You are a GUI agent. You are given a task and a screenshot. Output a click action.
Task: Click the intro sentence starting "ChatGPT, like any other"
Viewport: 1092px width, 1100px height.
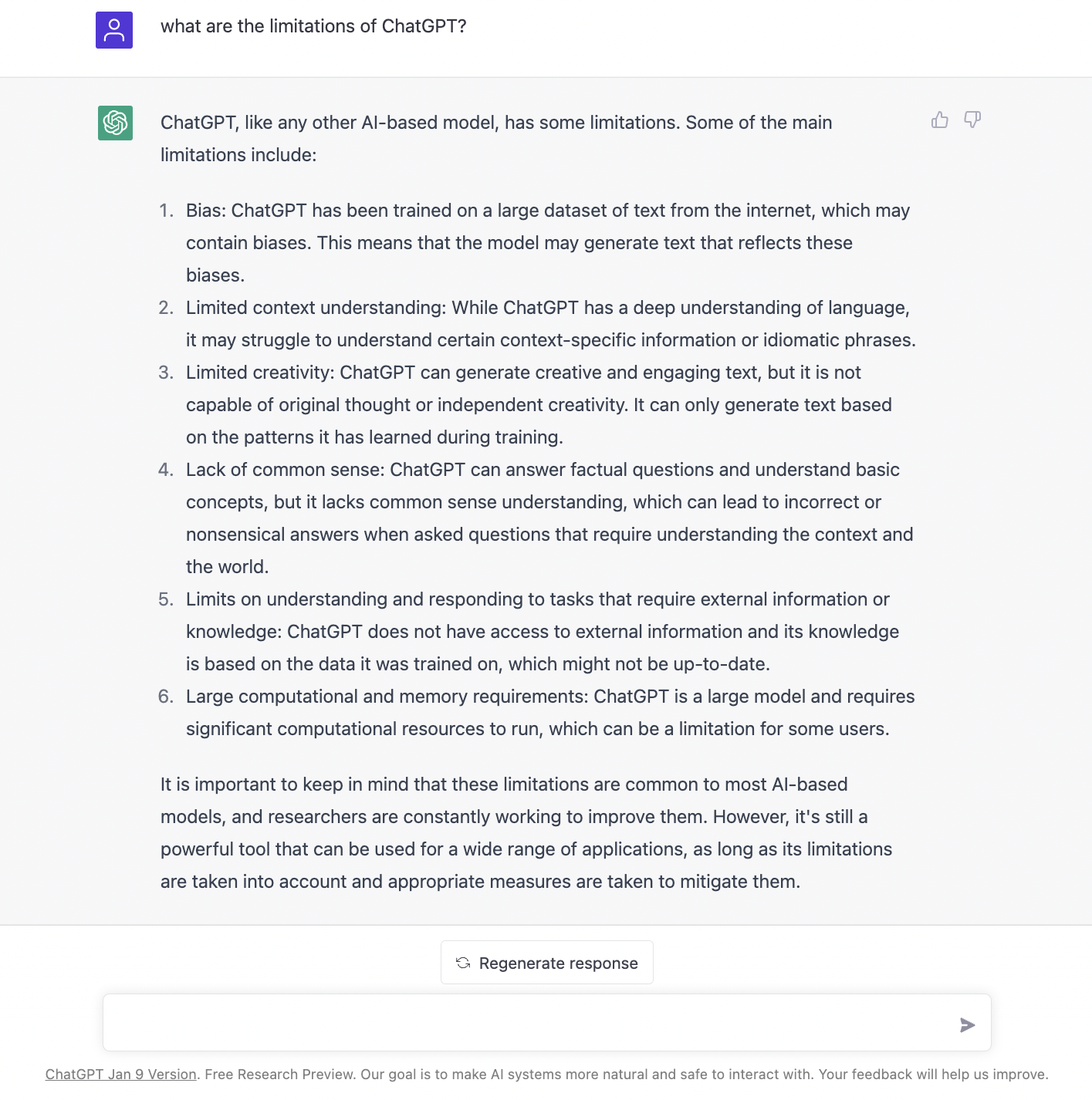point(495,139)
